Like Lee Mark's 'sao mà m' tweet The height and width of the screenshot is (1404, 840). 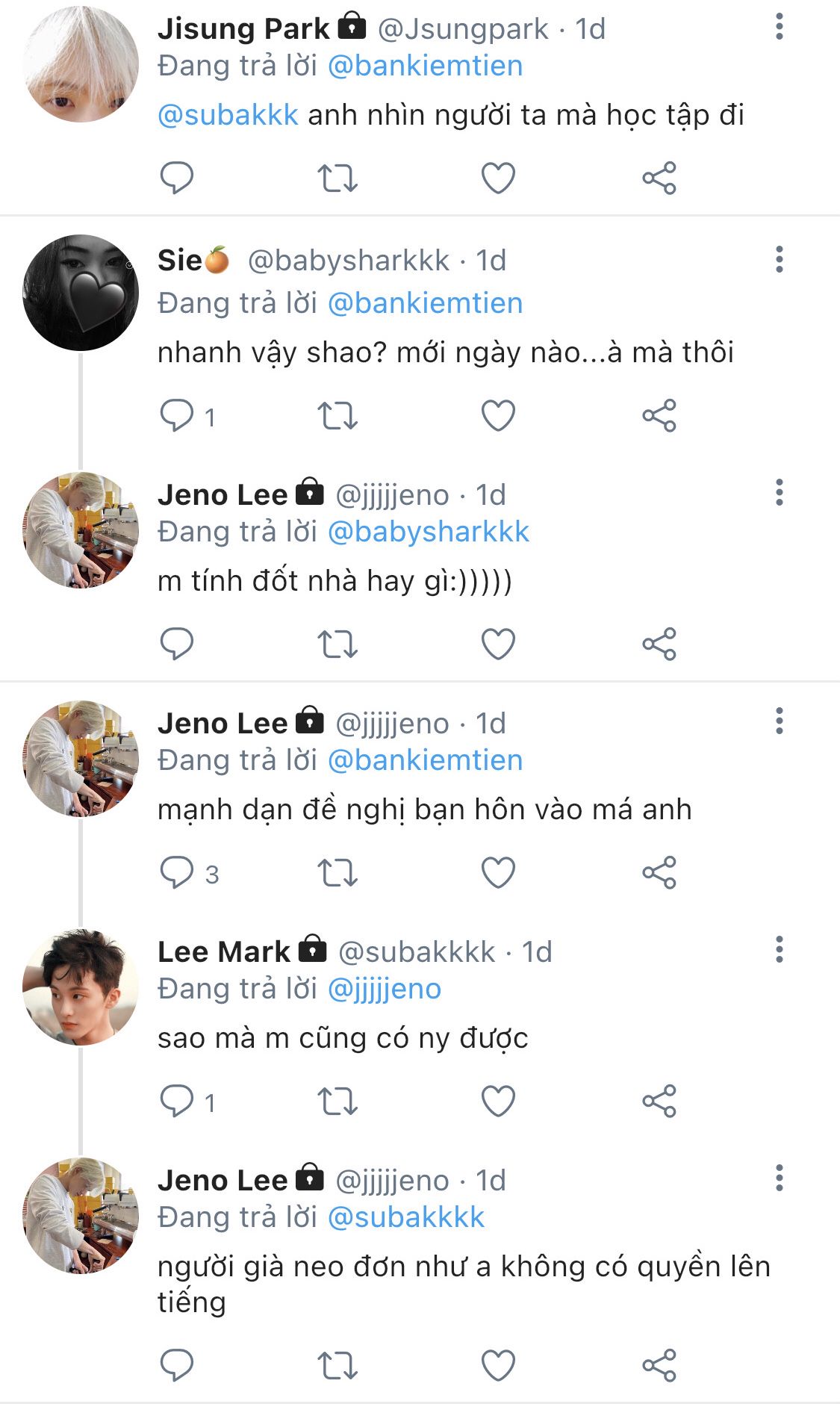(x=498, y=1102)
